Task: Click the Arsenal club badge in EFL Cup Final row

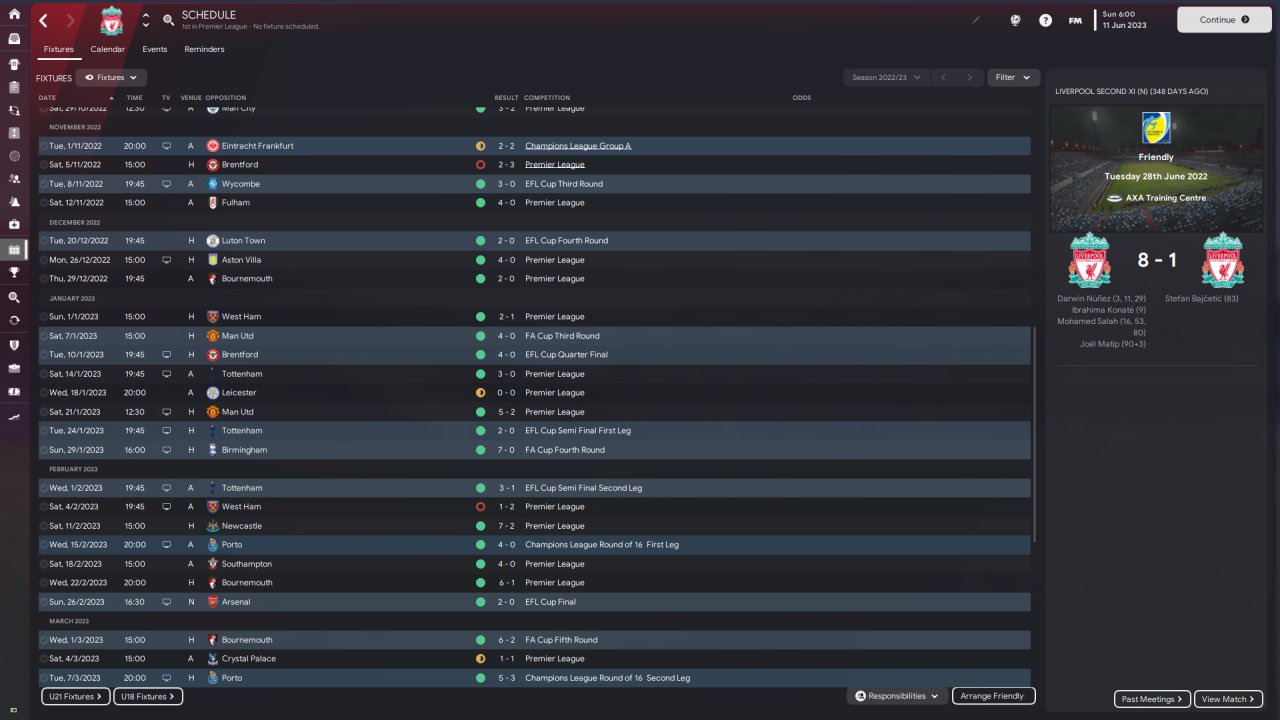Action: pos(213,602)
